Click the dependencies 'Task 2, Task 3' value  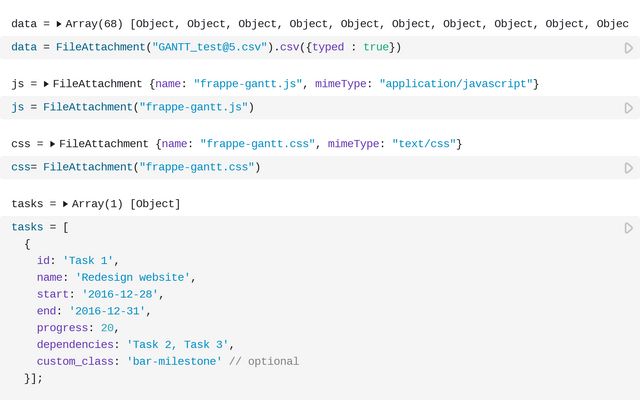[x=178, y=344]
